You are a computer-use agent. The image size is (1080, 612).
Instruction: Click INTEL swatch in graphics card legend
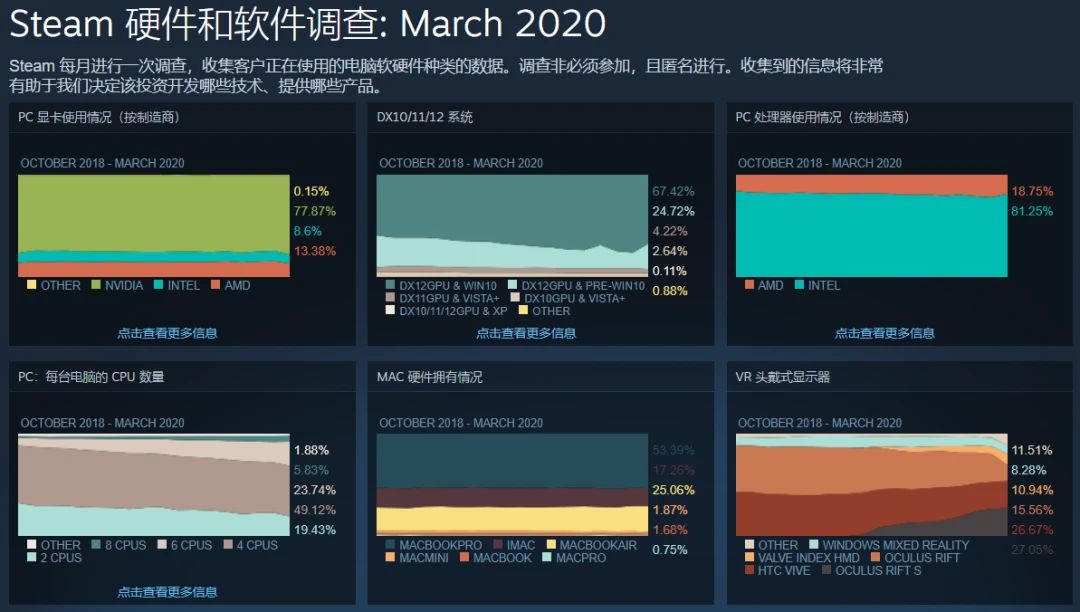(x=158, y=285)
